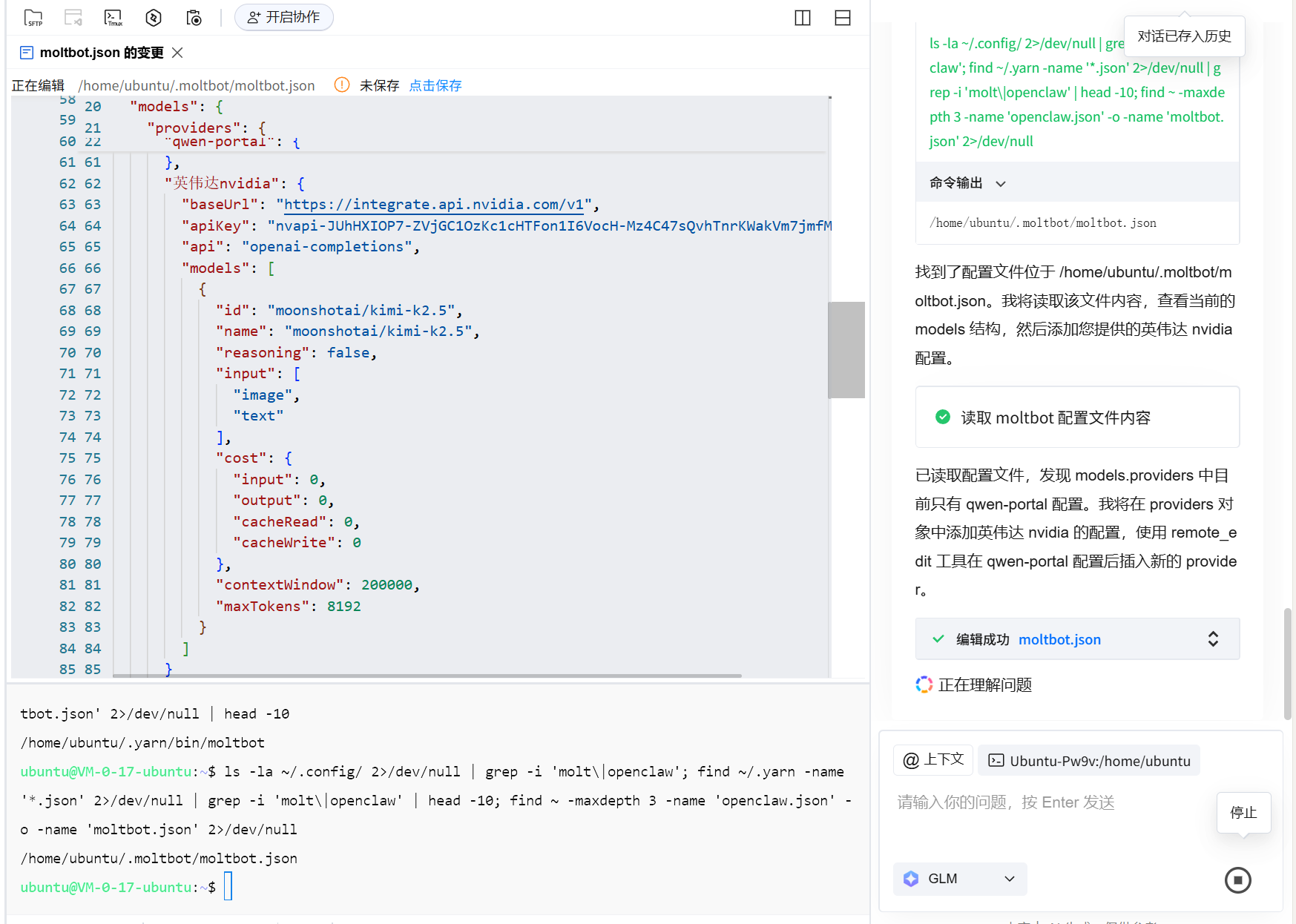Open the GLM model dropdown
This screenshot has width=1296, height=924.
pyautogui.click(x=960, y=879)
